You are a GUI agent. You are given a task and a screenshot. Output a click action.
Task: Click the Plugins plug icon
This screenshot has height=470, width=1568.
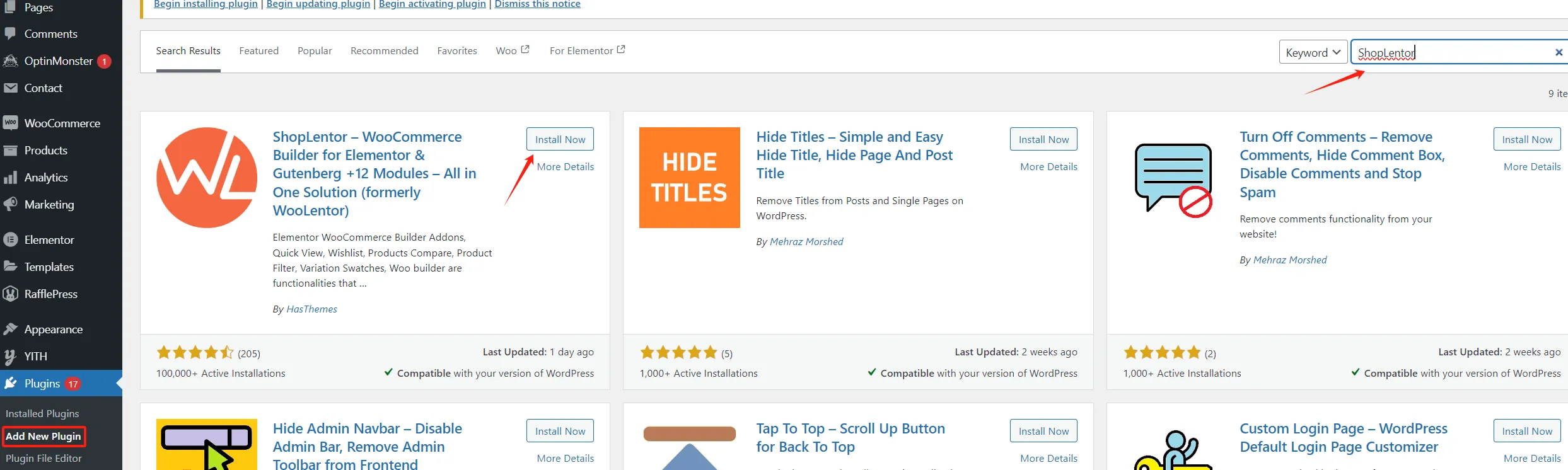pos(10,383)
